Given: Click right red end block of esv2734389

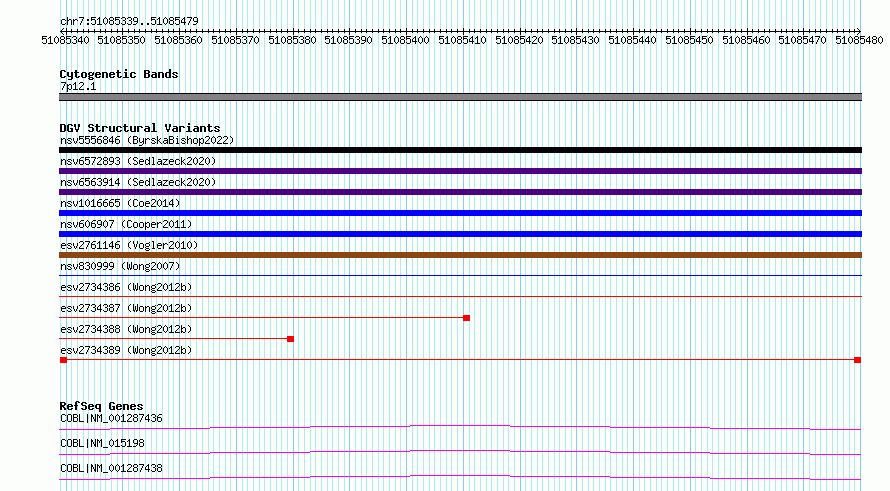Looking at the screenshot, I should [858, 360].
